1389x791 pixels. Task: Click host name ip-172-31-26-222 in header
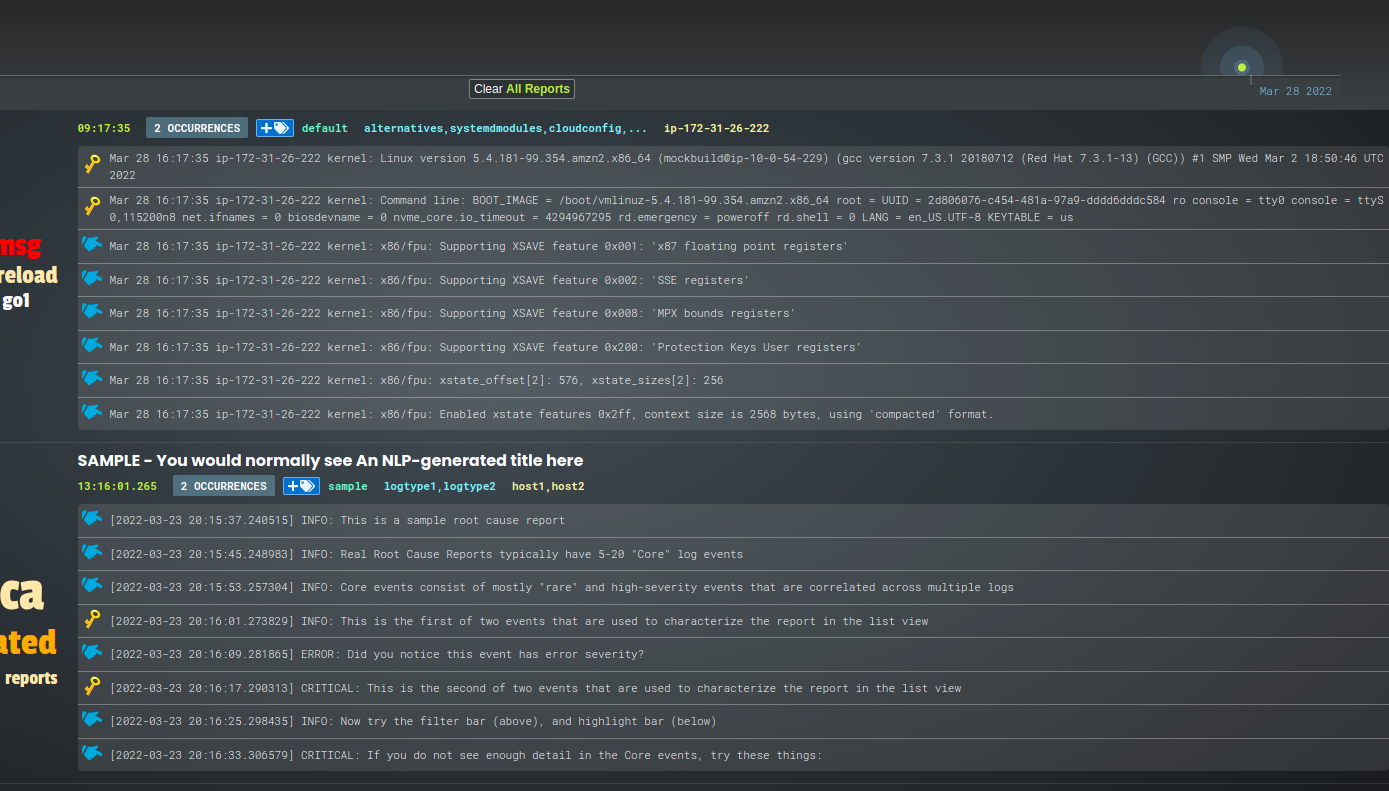pos(717,128)
